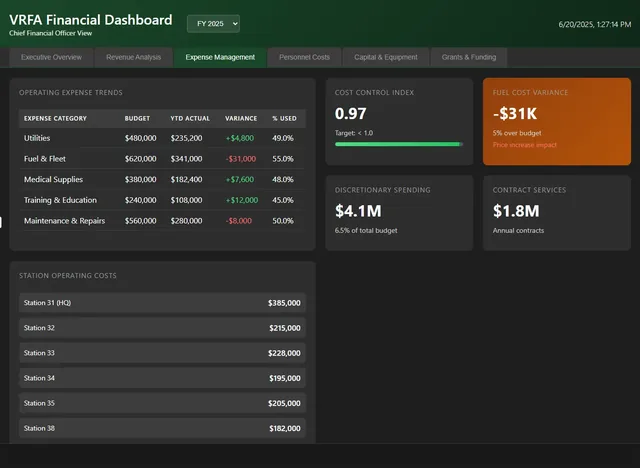Go to the Personnel Costs tab
640x468 pixels.
[x=304, y=57]
